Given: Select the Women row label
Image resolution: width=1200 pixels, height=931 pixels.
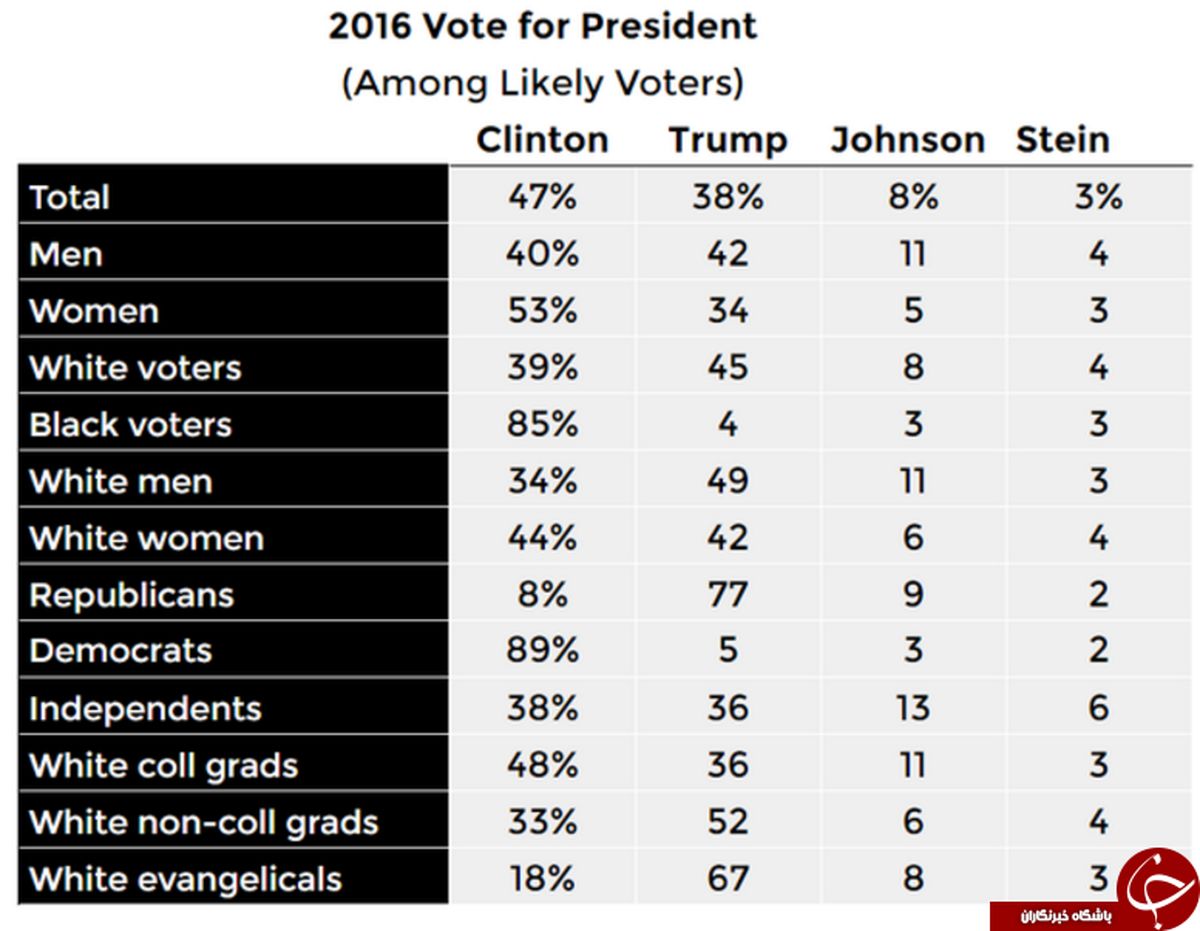Looking at the screenshot, I should pos(94,311).
